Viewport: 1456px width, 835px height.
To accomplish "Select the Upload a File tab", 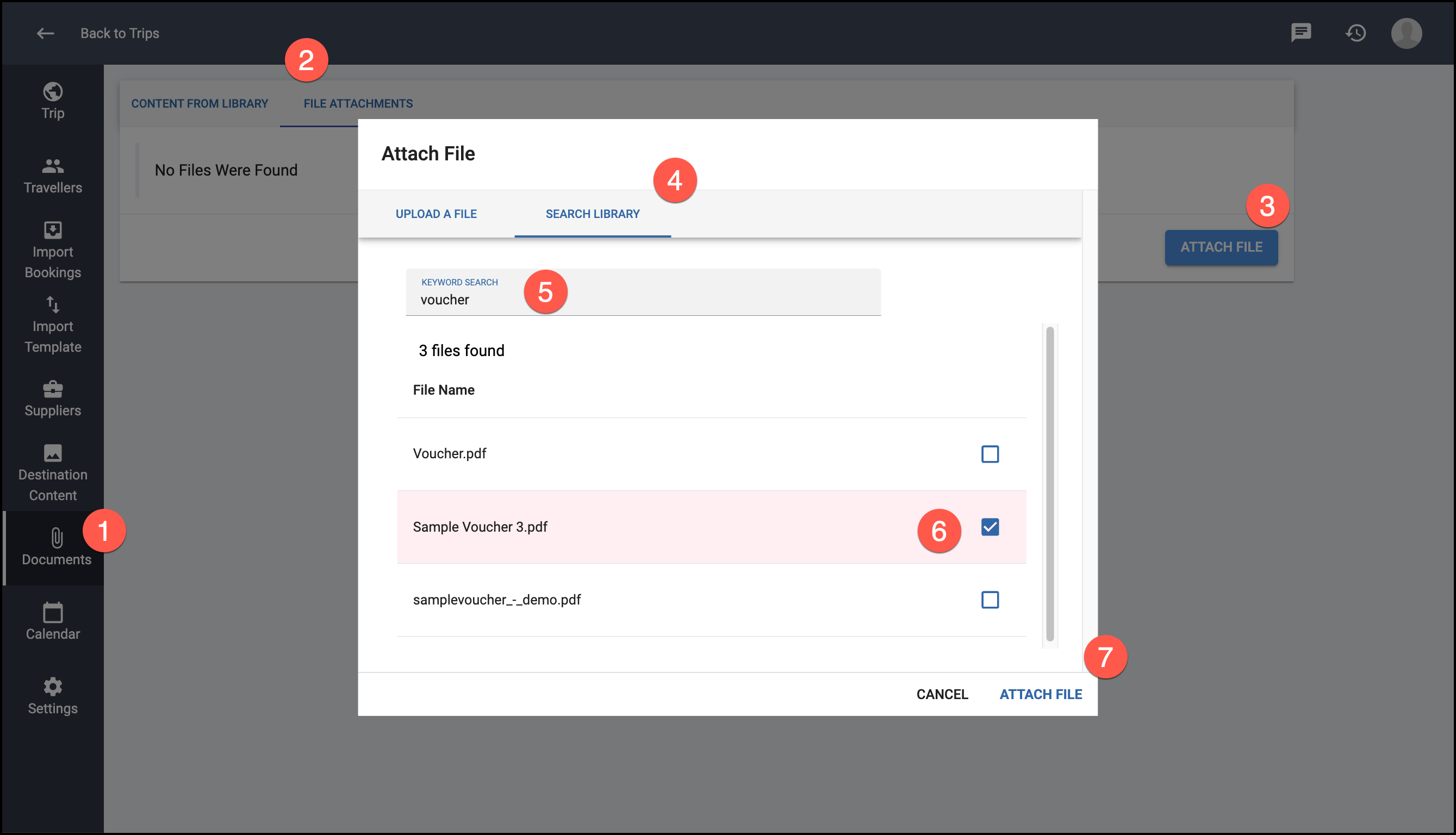I will pyautogui.click(x=436, y=214).
